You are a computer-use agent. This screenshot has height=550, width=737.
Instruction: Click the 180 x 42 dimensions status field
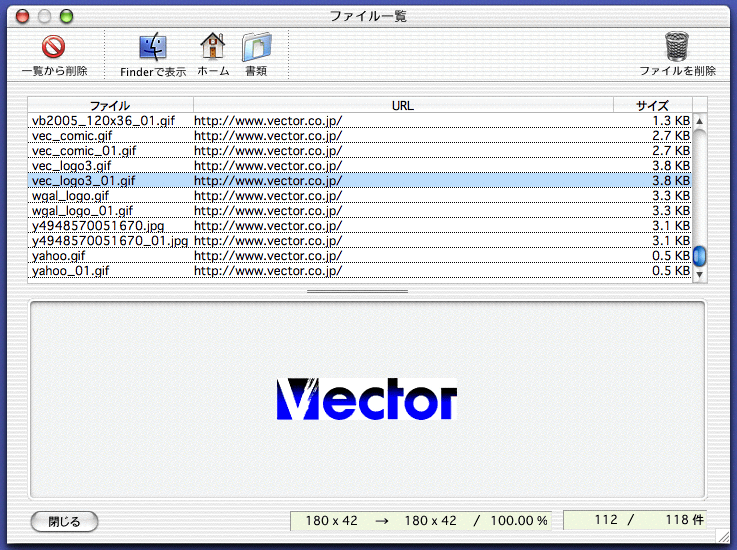420,521
